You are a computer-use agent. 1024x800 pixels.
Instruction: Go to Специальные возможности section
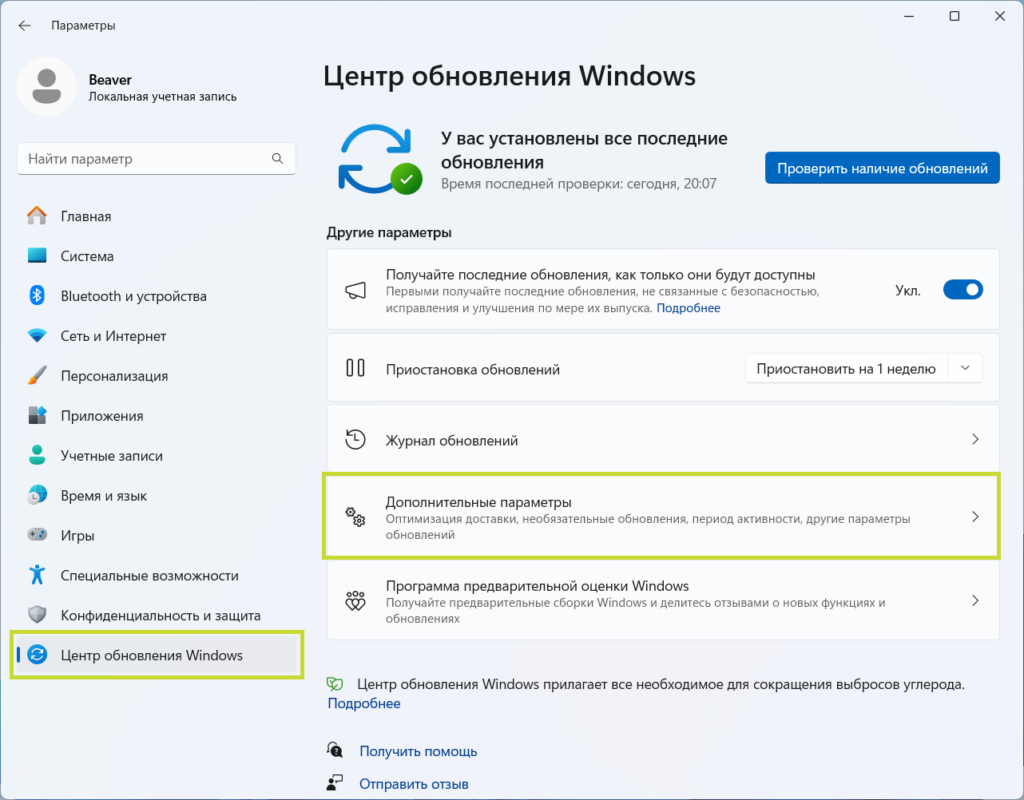[x=157, y=575]
